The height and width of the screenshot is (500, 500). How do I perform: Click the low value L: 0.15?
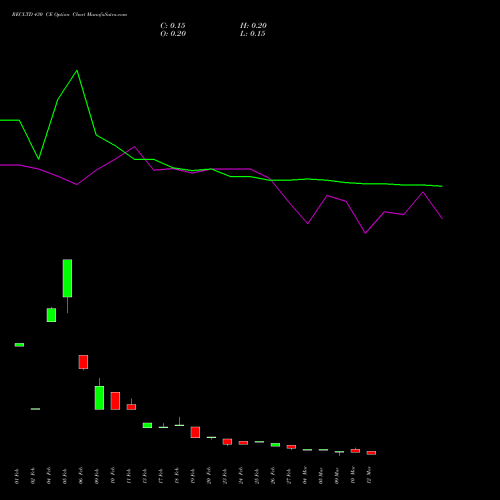[253, 34]
